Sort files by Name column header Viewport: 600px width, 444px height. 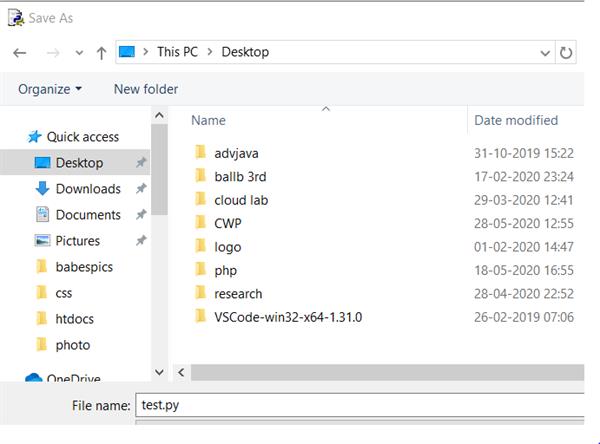click(208, 120)
